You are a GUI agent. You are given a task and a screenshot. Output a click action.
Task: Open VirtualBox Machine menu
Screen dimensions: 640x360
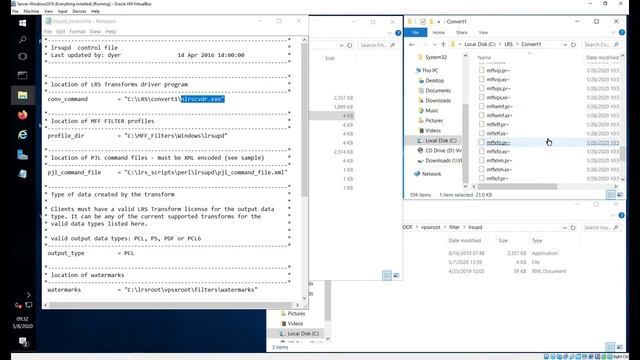31,11
